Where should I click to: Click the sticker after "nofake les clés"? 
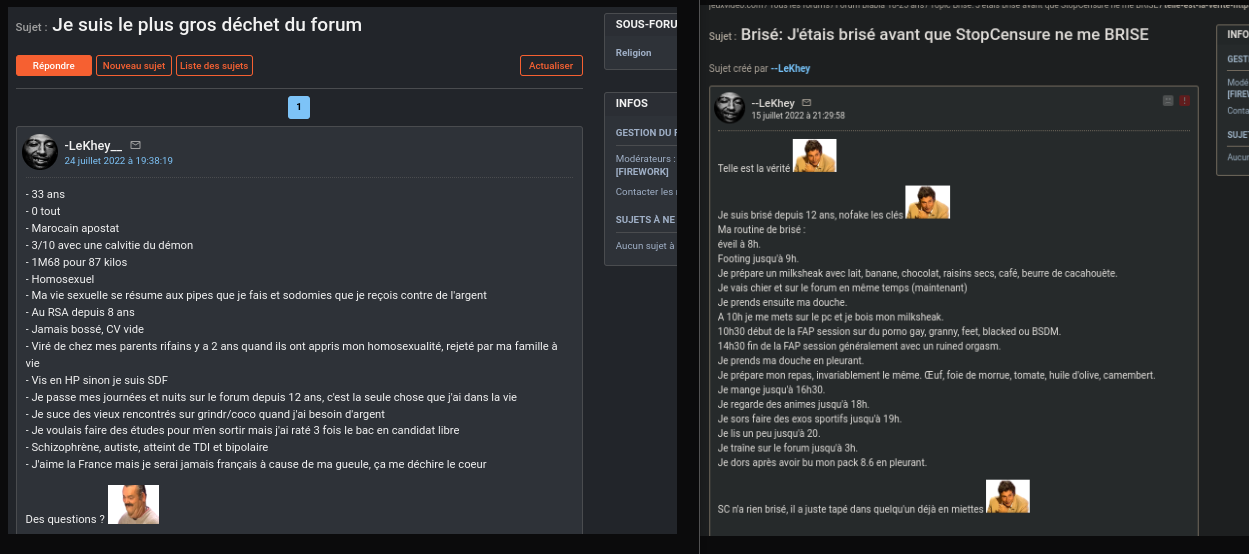(927, 202)
